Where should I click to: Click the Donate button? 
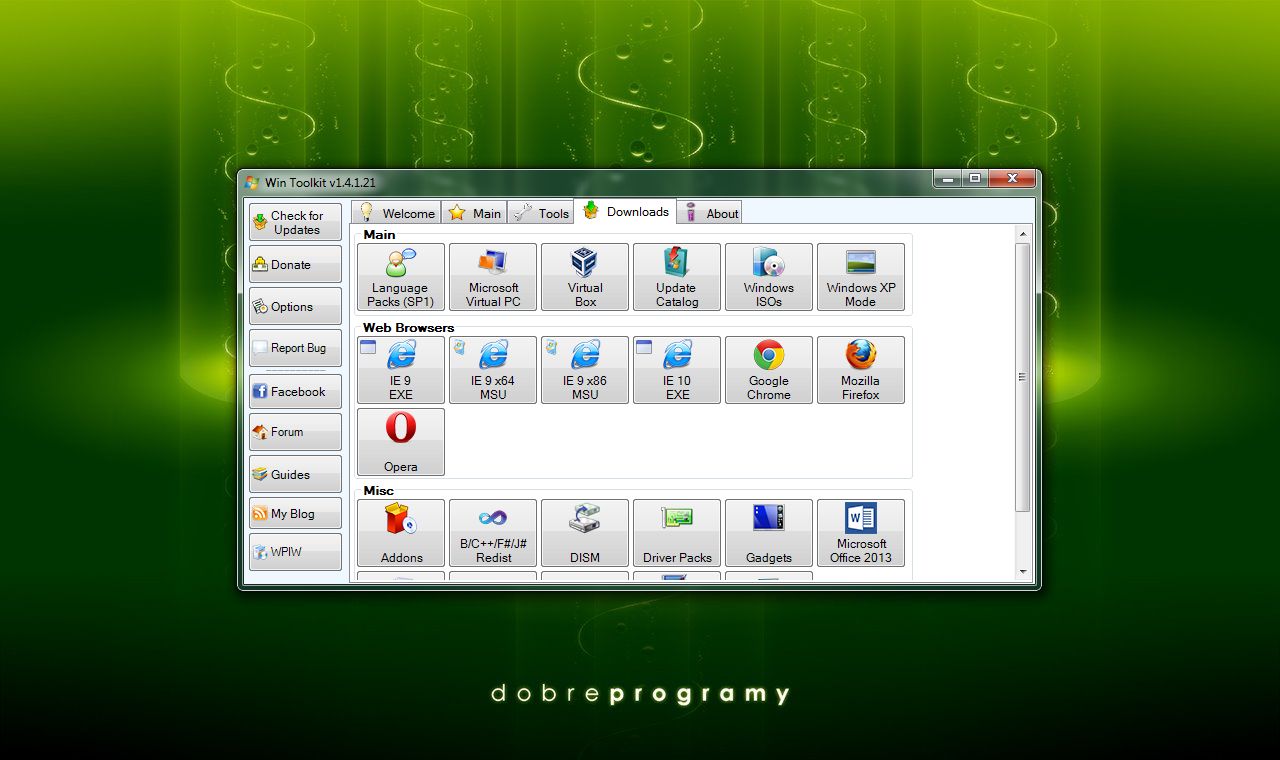(295, 265)
